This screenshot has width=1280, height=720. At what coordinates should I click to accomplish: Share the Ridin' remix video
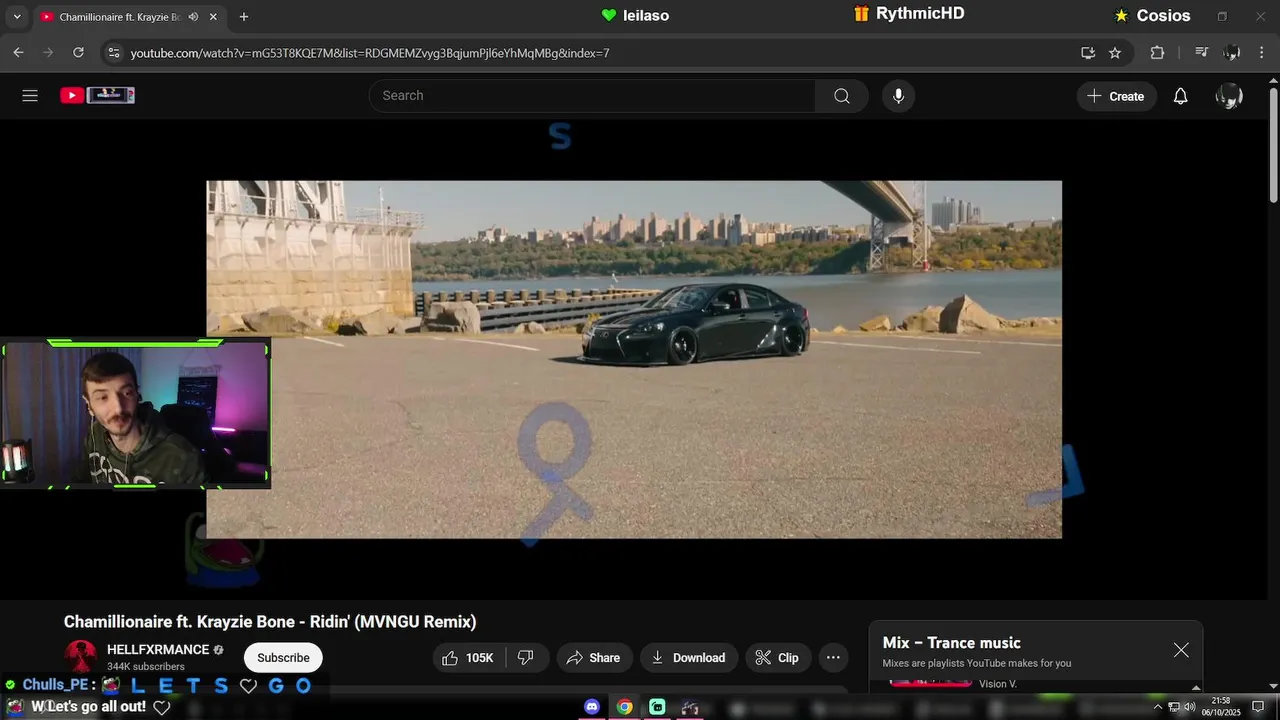(x=593, y=657)
